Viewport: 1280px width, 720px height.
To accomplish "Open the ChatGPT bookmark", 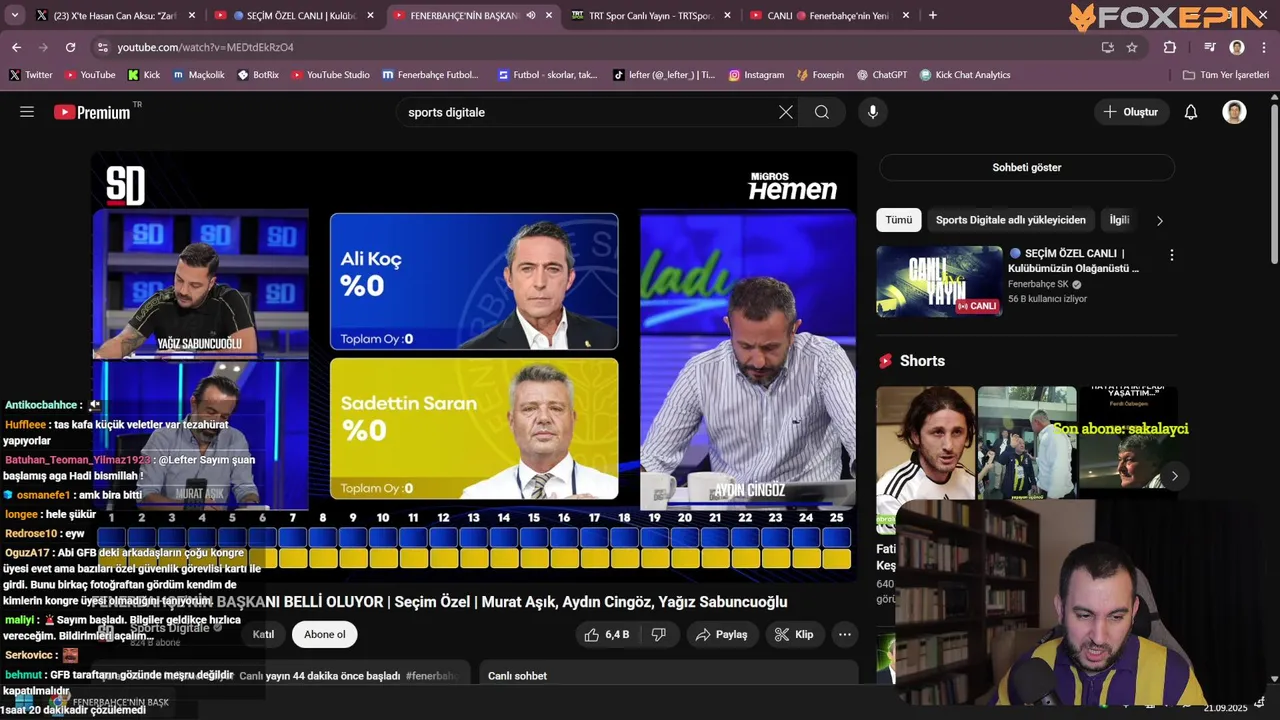I will coord(881,75).
